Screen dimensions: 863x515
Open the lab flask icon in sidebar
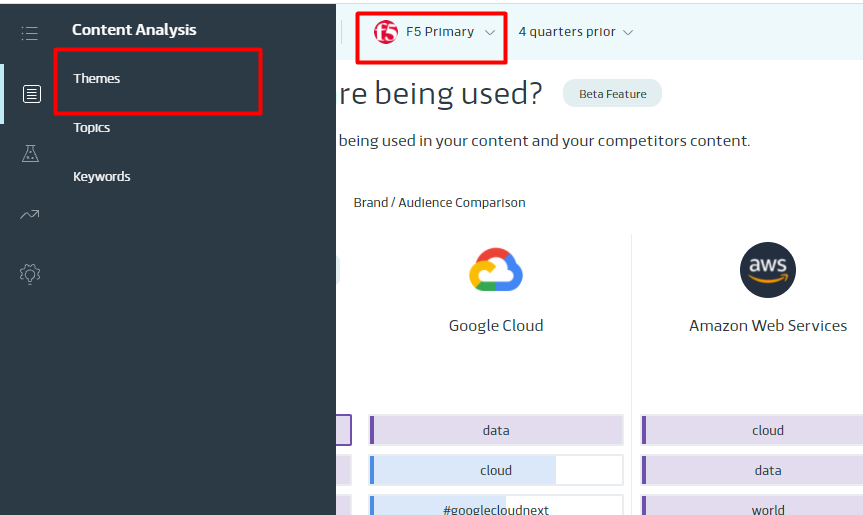[x=30, y=154]
